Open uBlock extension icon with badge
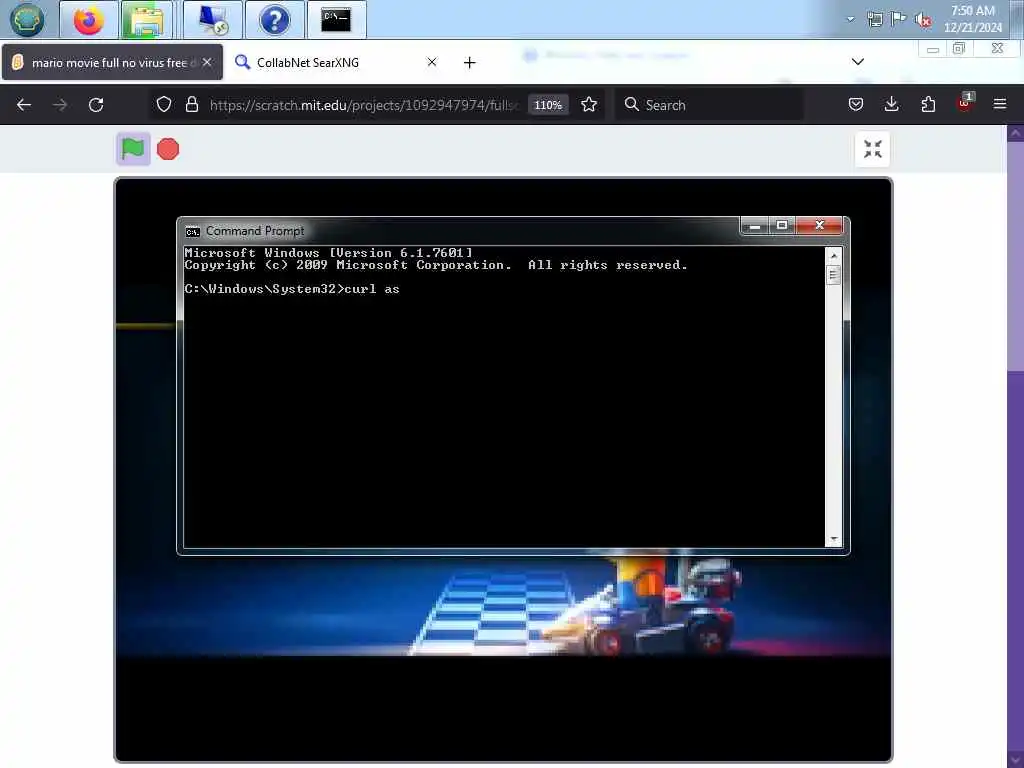The height and width of the screenshot is (768, 1024). click(x=965, y=103)
